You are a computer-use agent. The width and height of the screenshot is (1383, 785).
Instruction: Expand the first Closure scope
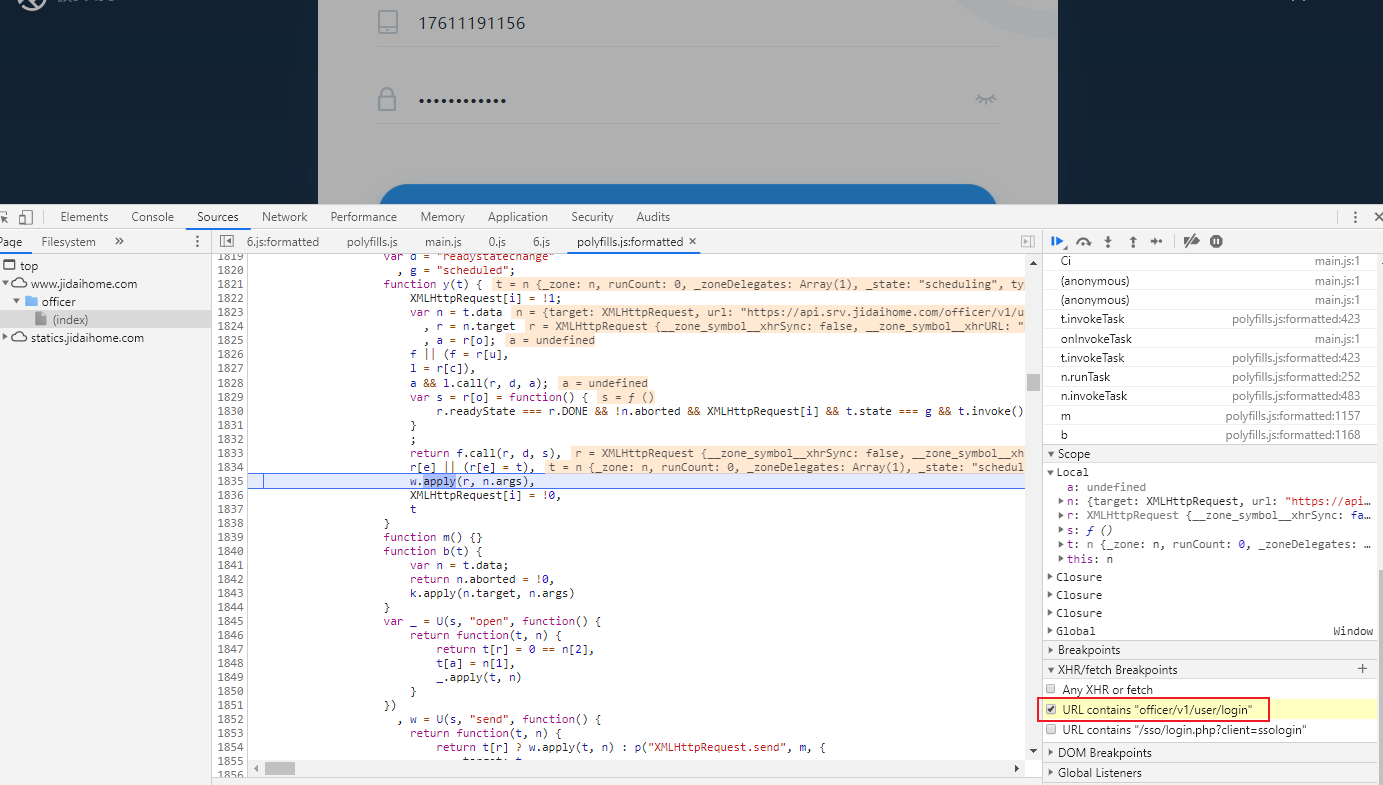click(1050, 577)
